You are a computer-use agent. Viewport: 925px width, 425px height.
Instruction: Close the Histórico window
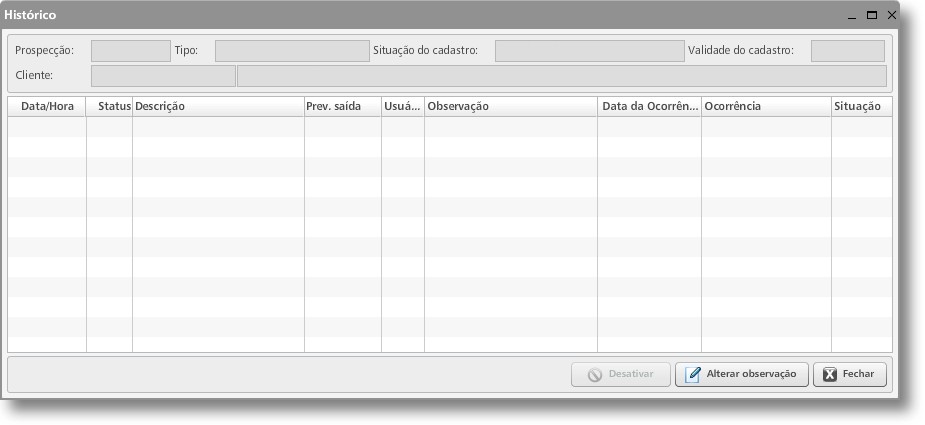pyautogui.click(x=891, y=15)
